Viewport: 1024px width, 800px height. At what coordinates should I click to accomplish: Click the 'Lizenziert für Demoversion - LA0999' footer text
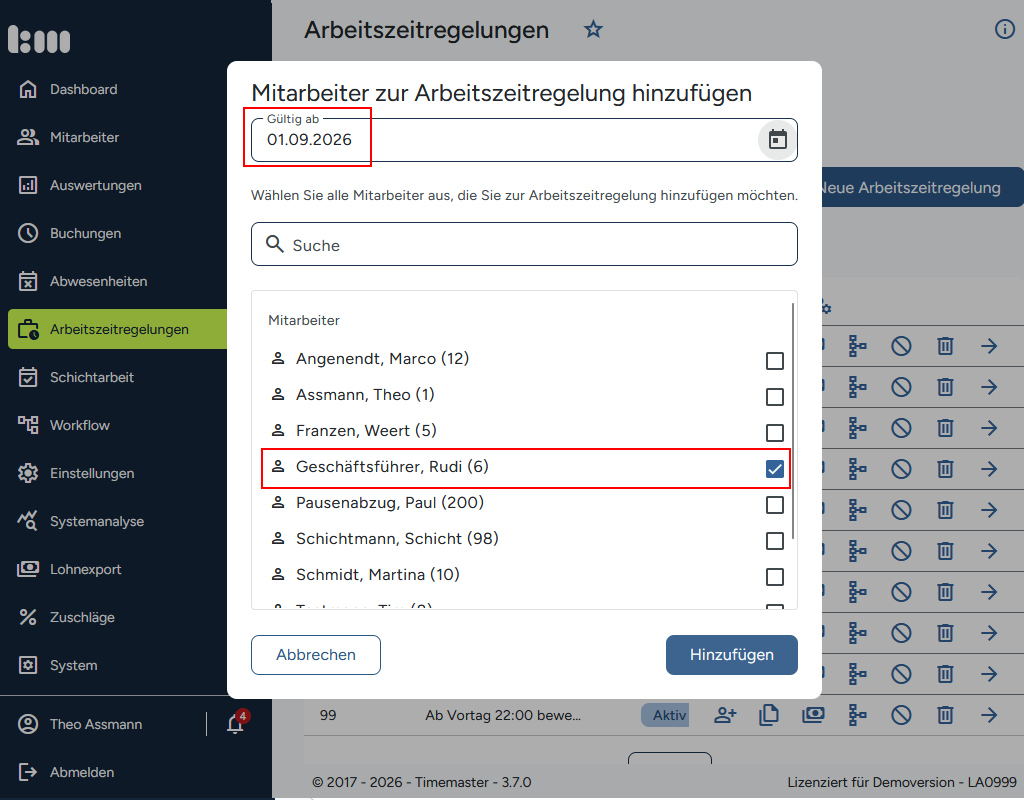902,782
